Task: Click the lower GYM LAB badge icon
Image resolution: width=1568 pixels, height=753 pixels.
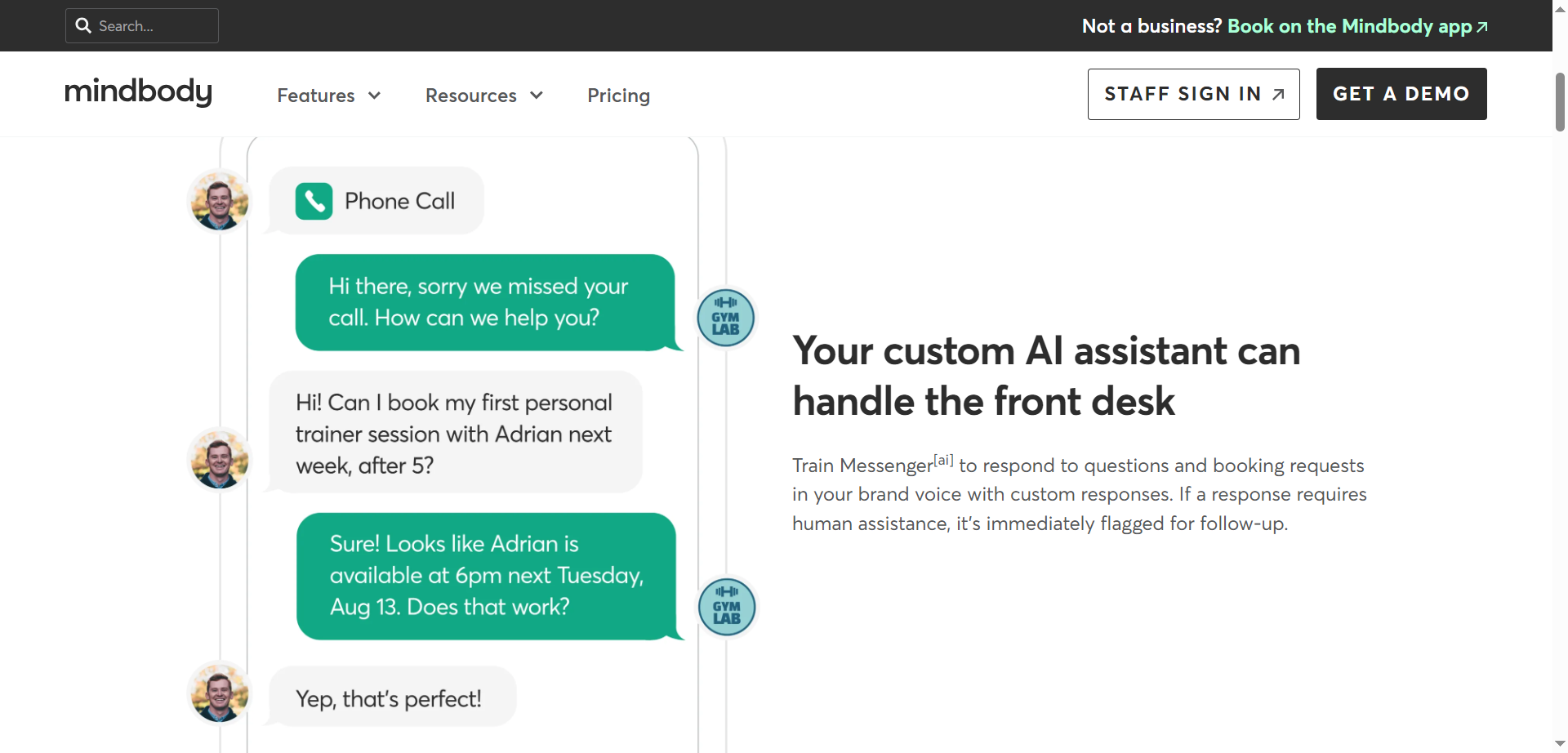Action: click(x=725, y=606)
